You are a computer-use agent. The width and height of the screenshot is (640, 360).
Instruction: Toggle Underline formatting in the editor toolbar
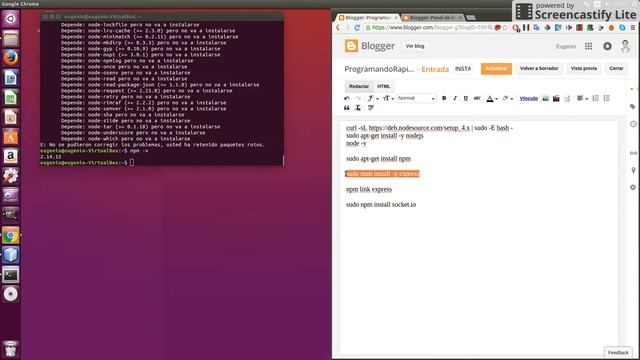[466, 98]
